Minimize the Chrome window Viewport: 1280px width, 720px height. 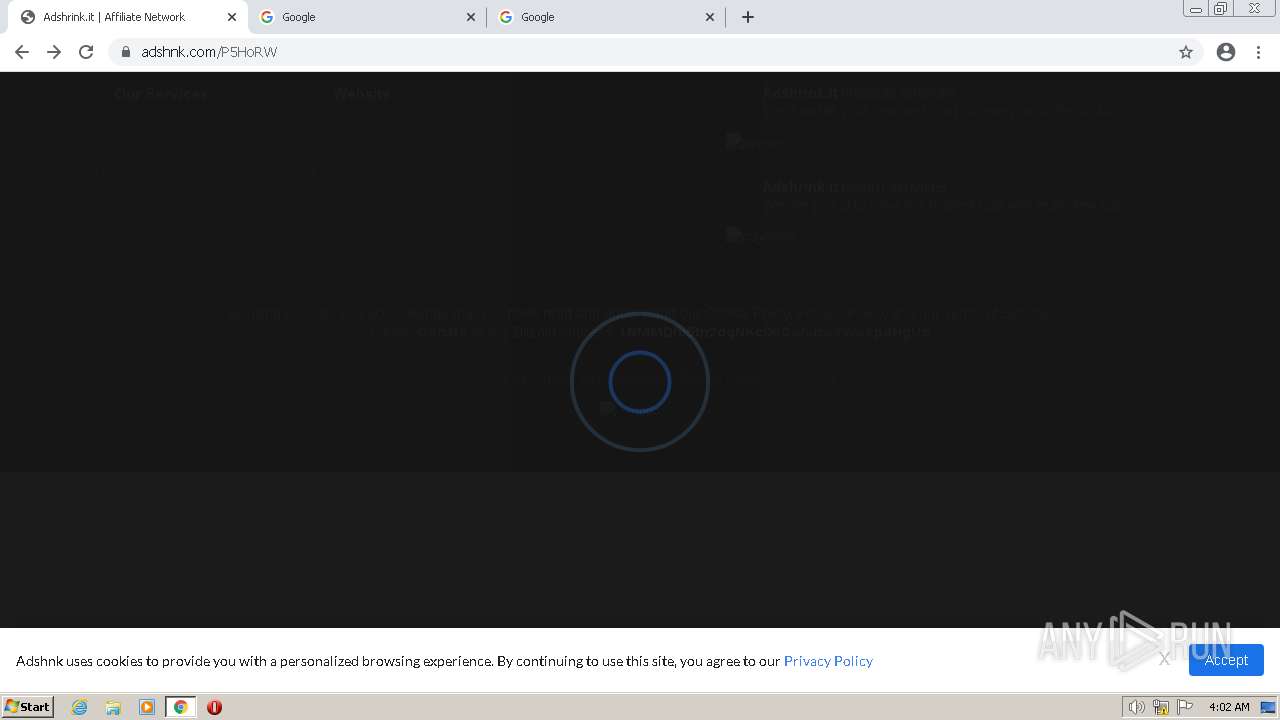(1195, 9)
